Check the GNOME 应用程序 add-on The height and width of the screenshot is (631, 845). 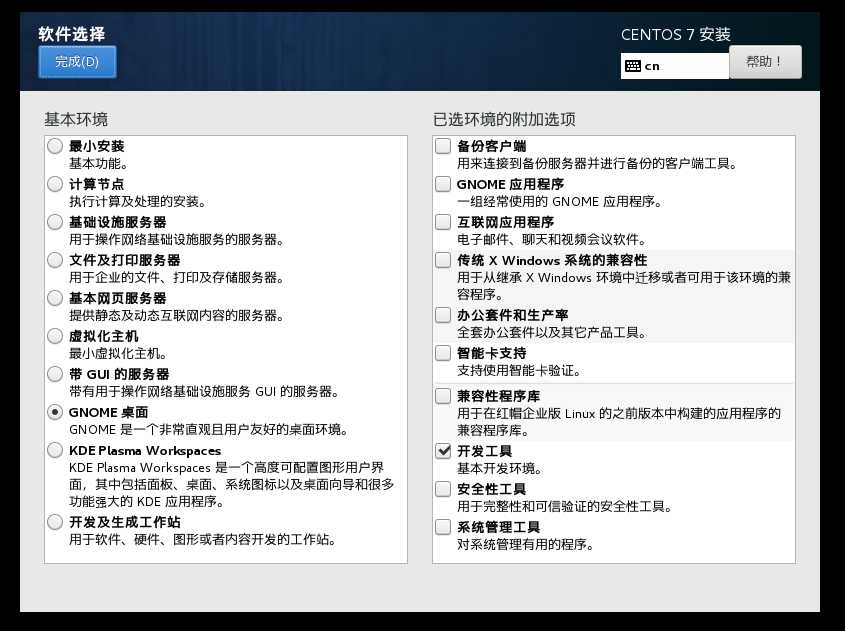tap(443, 184)
